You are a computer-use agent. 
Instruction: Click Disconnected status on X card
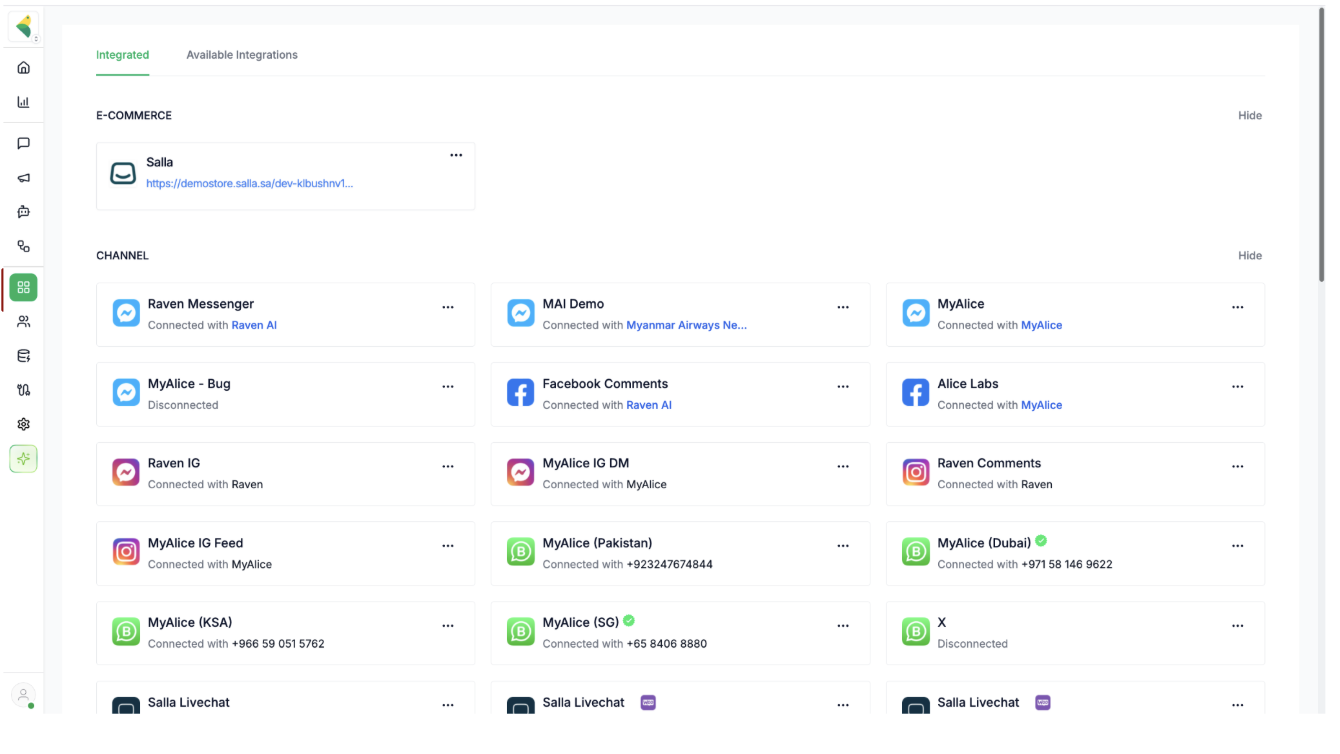(x=973, y=644)
